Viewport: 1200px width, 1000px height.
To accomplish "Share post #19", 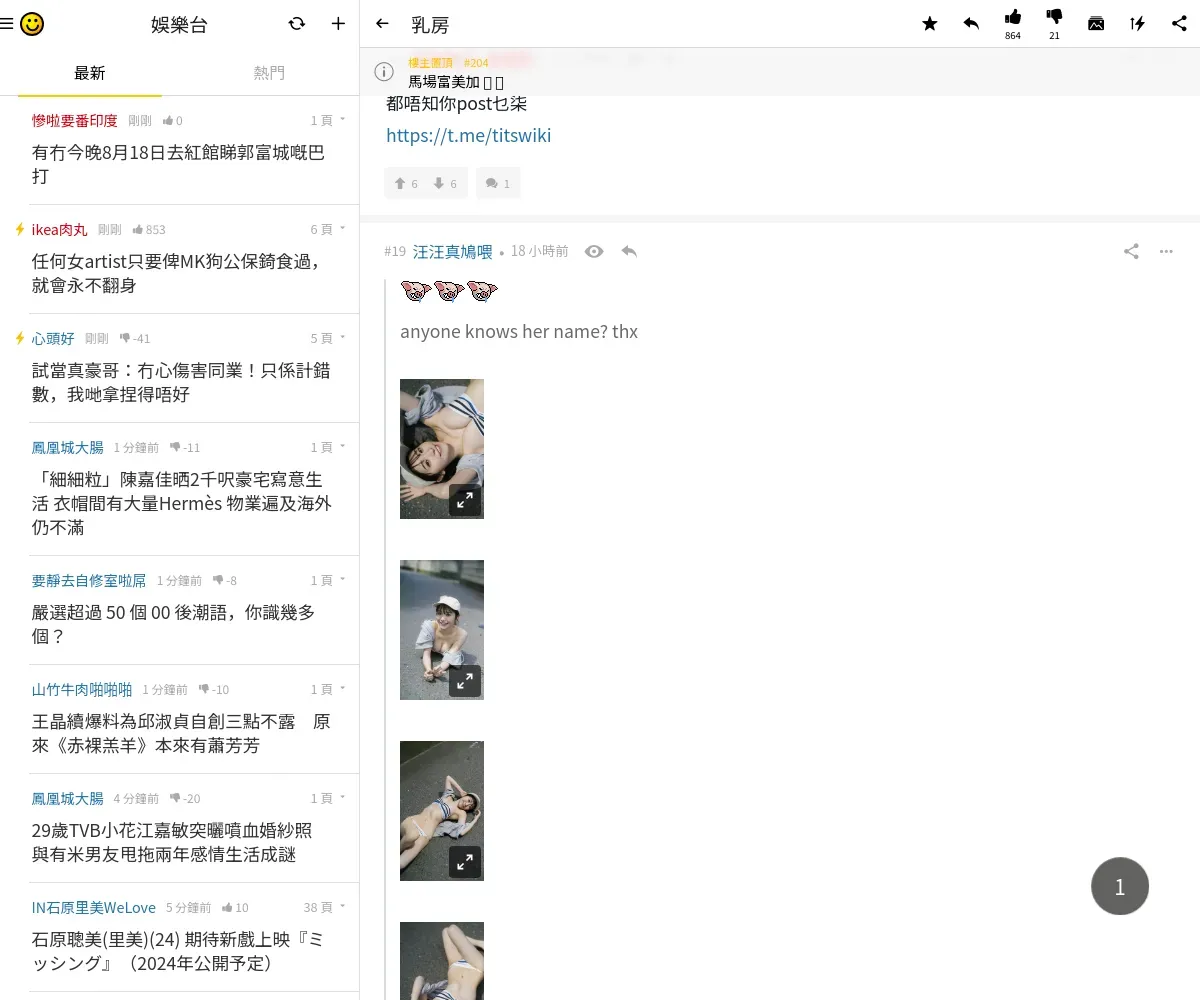I will (x=1131, y=252).
